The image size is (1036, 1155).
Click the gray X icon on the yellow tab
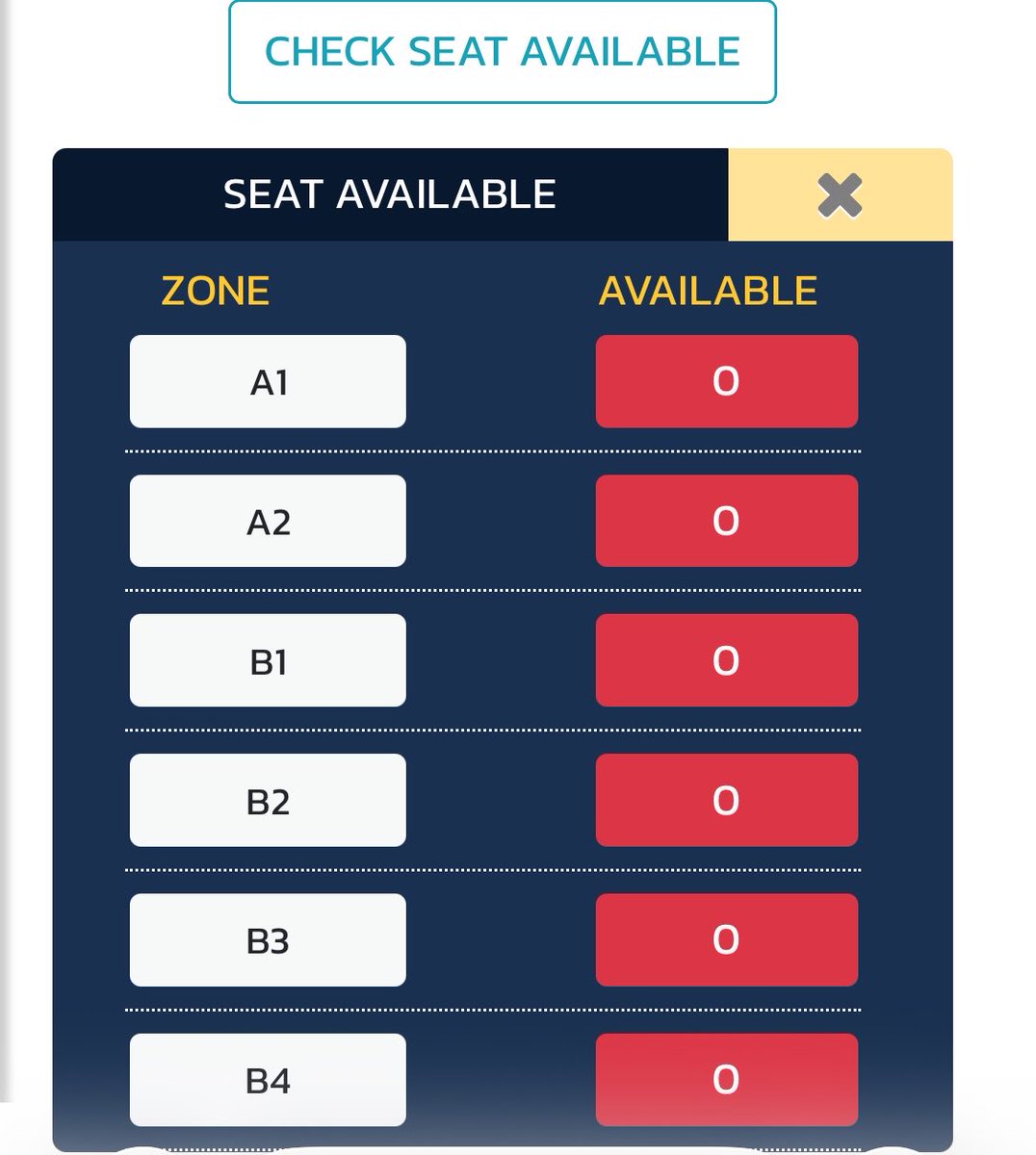(x=840, y=195)
